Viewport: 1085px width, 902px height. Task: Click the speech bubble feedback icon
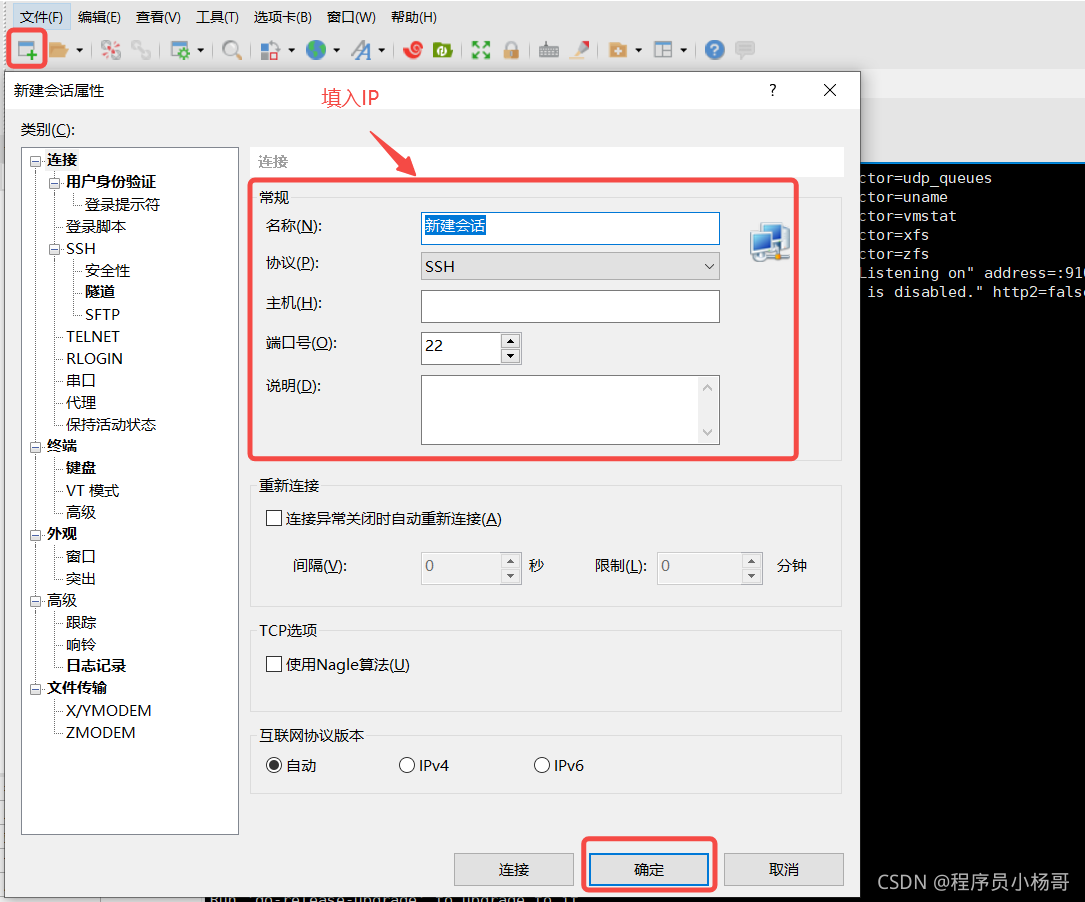(745, 50)
